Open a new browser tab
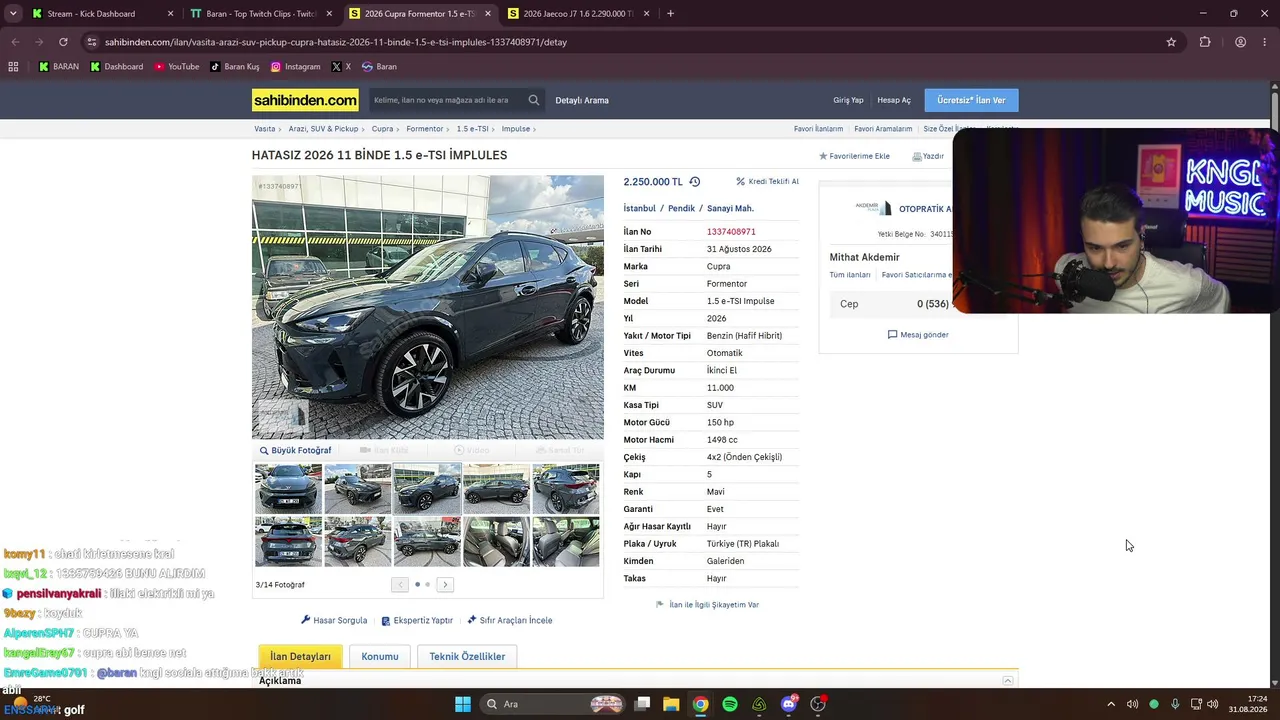Image resolution: width=1280 pixels, height=720 pixels. pos(670,14)
